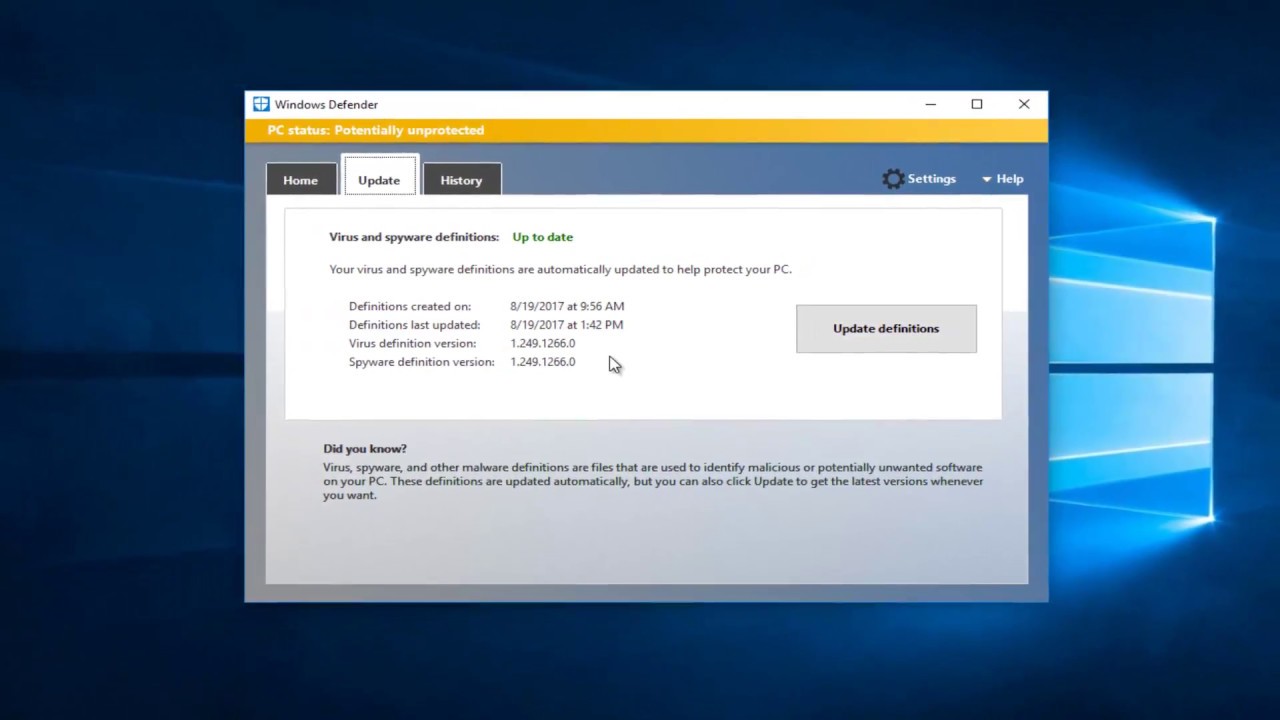The height and width of the screenshot is (720, 1280).
Task: Click the 'Definitions created on:' label
Action: coord(410,306)
